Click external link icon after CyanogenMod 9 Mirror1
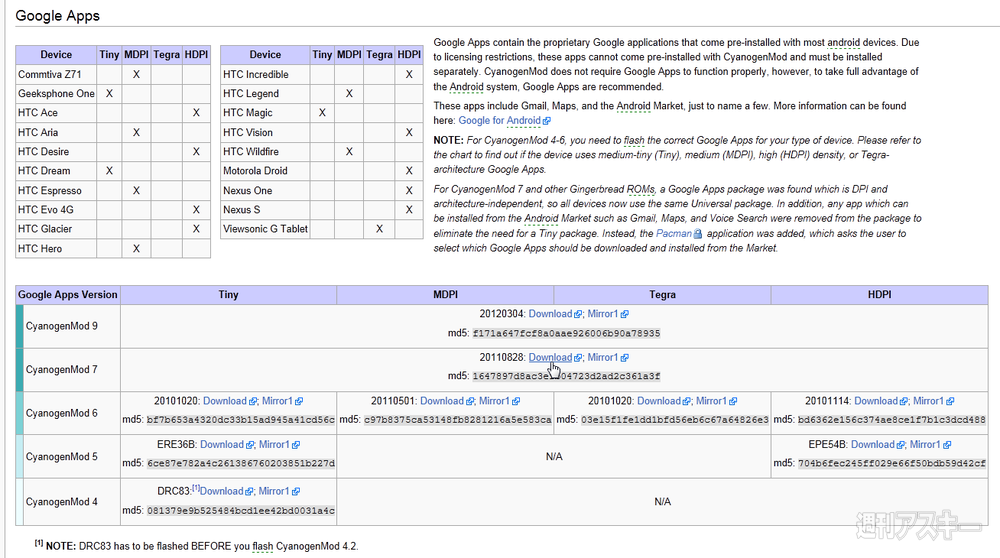1000x558 pixels. [624, 314]
